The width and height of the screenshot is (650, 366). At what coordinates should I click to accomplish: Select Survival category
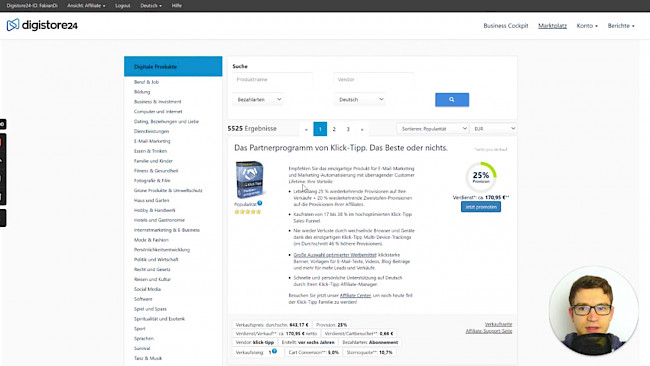pyautogui.click(x=142, y=349)
